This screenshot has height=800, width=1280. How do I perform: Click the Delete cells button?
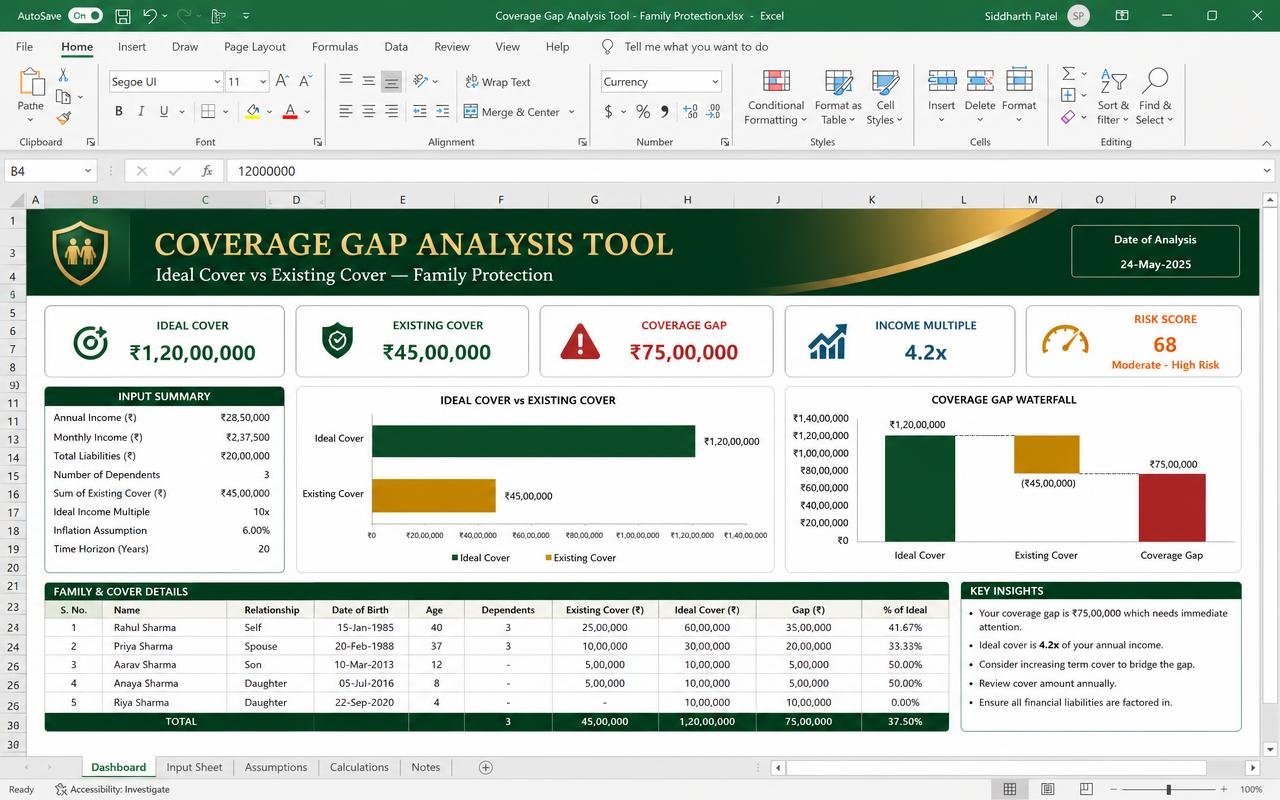click(980, 96)
